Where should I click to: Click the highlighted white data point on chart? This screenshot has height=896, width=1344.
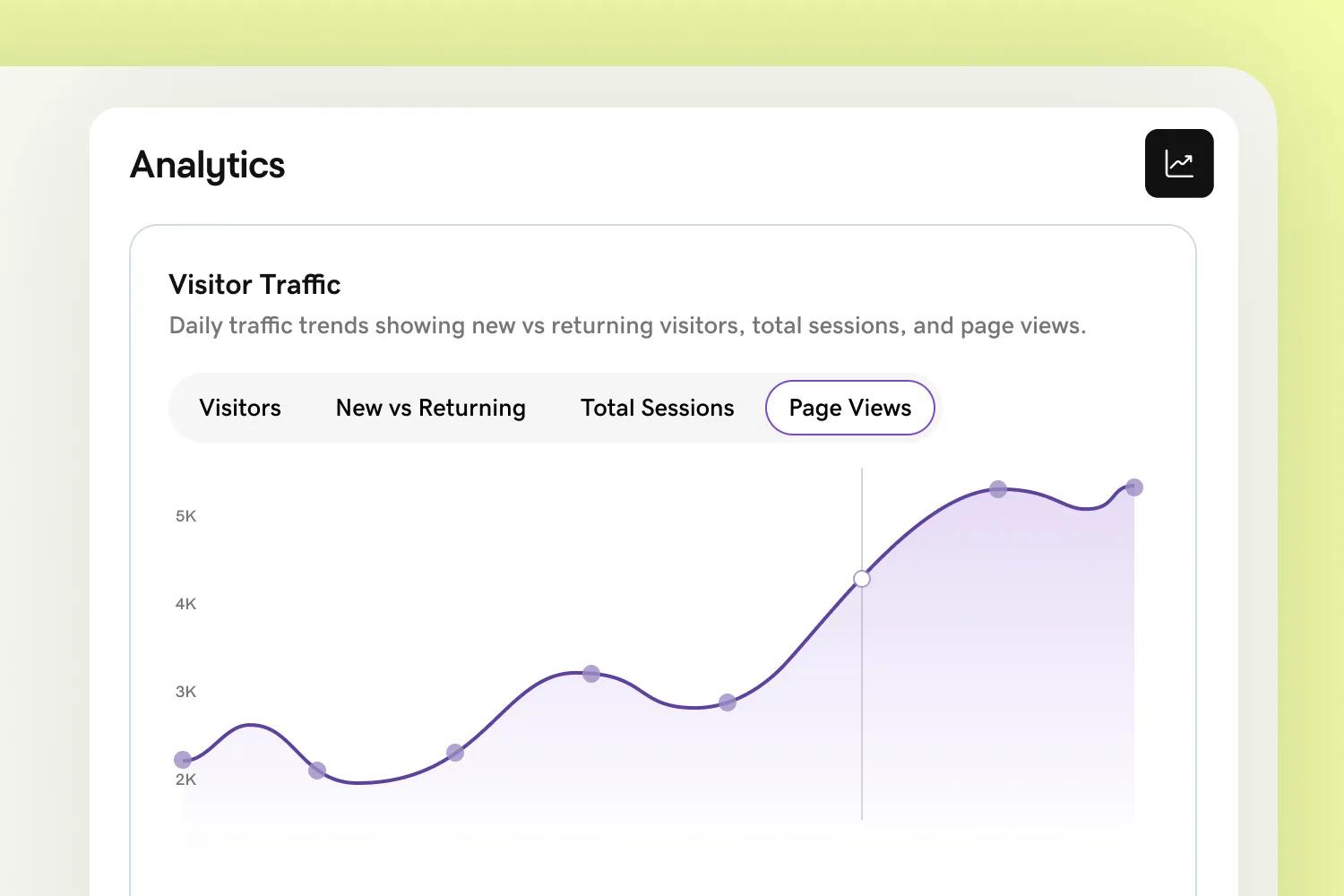click(862, 579)
